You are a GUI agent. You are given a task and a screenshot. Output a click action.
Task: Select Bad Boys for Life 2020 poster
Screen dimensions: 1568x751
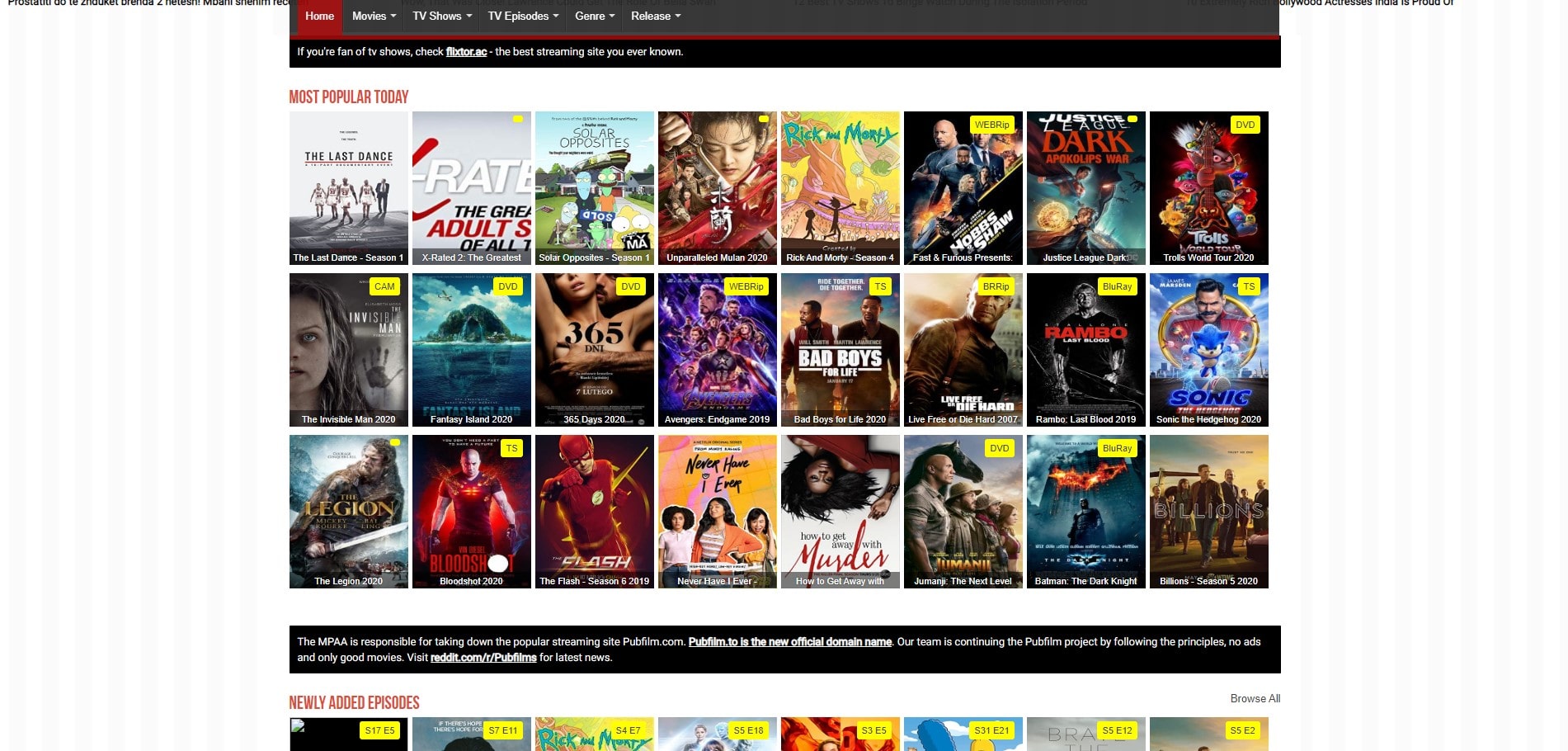coord(841,350)
